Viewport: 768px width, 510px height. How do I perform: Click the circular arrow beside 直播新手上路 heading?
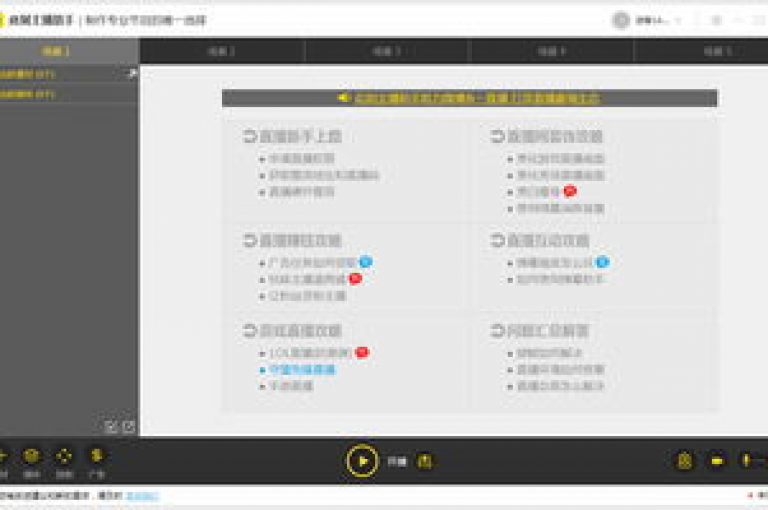(x=250, y=136)
